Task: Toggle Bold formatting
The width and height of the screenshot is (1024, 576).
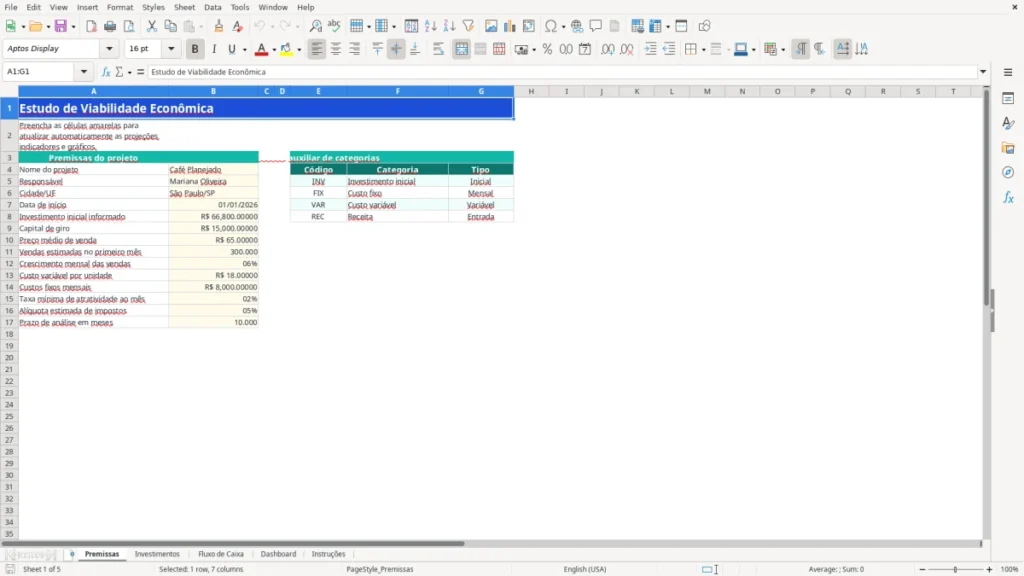Action: coord(195,49)
